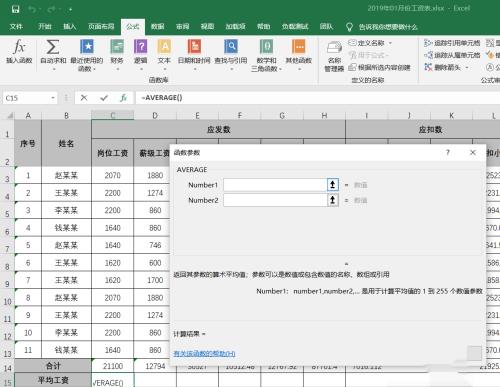
Task: Close the Function Arguments dialog
Action: click(473, 152)
